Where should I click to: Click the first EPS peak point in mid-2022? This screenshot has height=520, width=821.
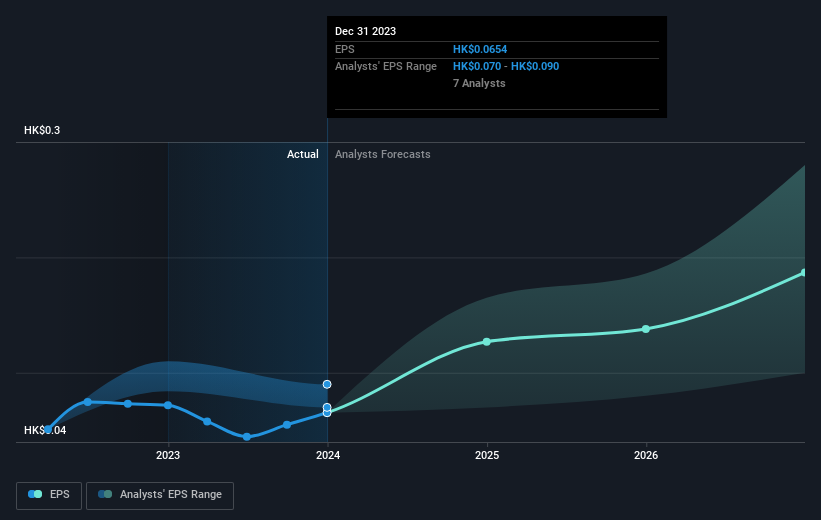click(88, 402)
